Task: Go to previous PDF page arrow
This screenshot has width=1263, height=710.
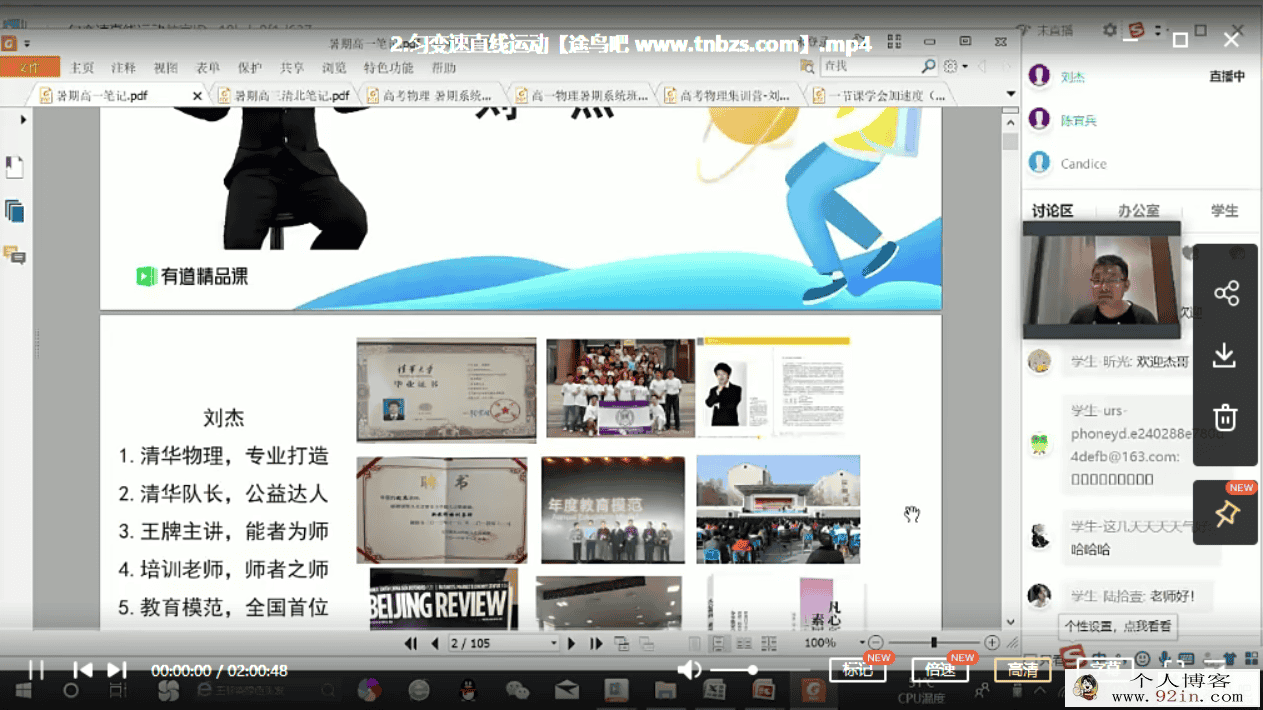Action: click(x=434, y=643)
